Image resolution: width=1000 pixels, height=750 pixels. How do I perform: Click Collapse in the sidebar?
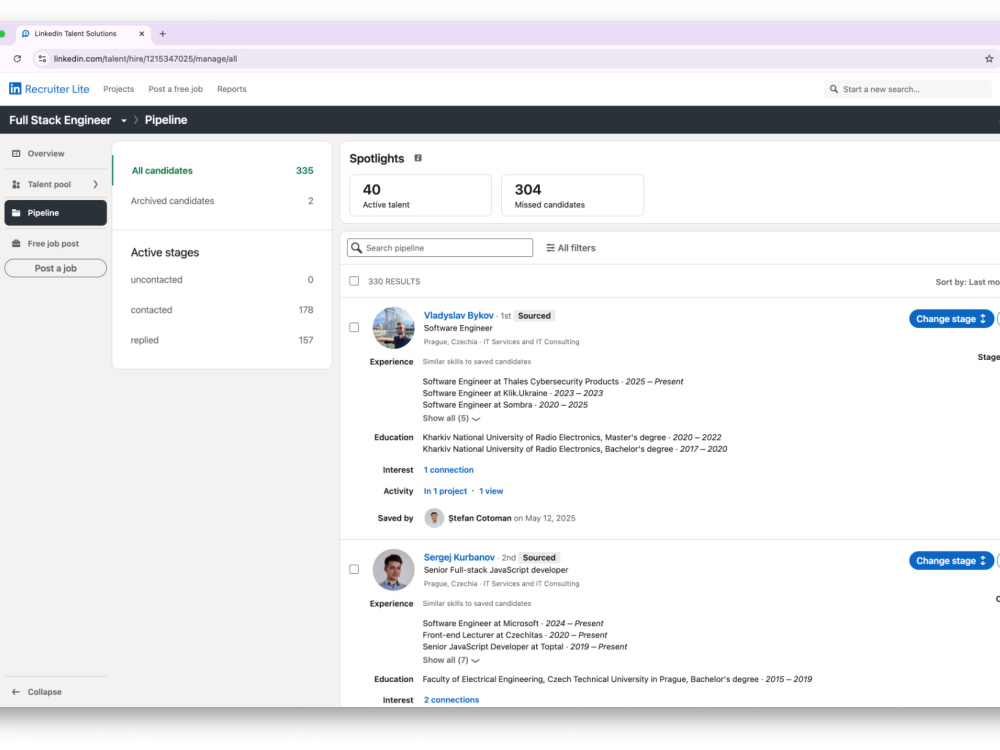click(x=37, y=692)
